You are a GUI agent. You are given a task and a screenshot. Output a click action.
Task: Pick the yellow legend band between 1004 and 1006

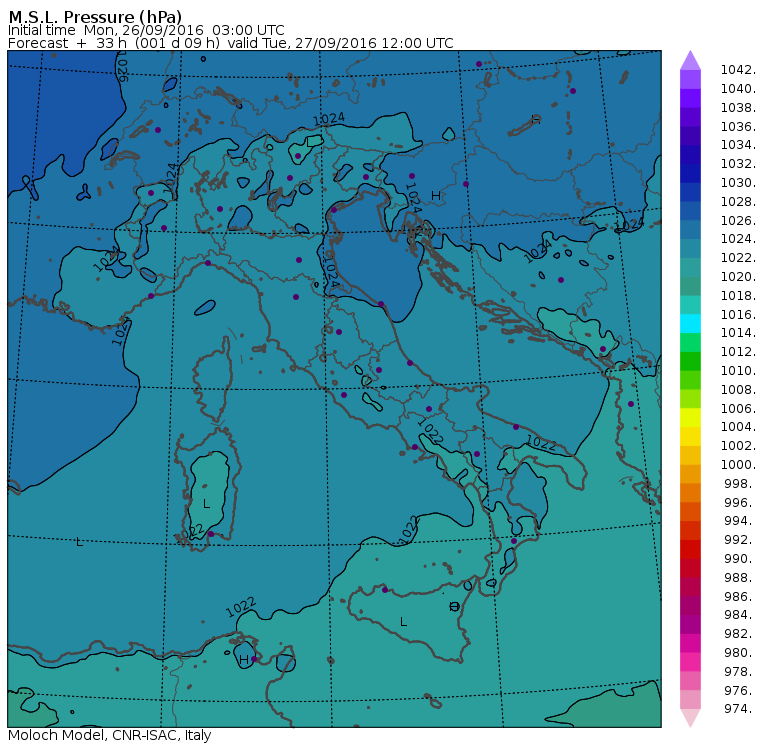pos(690,418)
